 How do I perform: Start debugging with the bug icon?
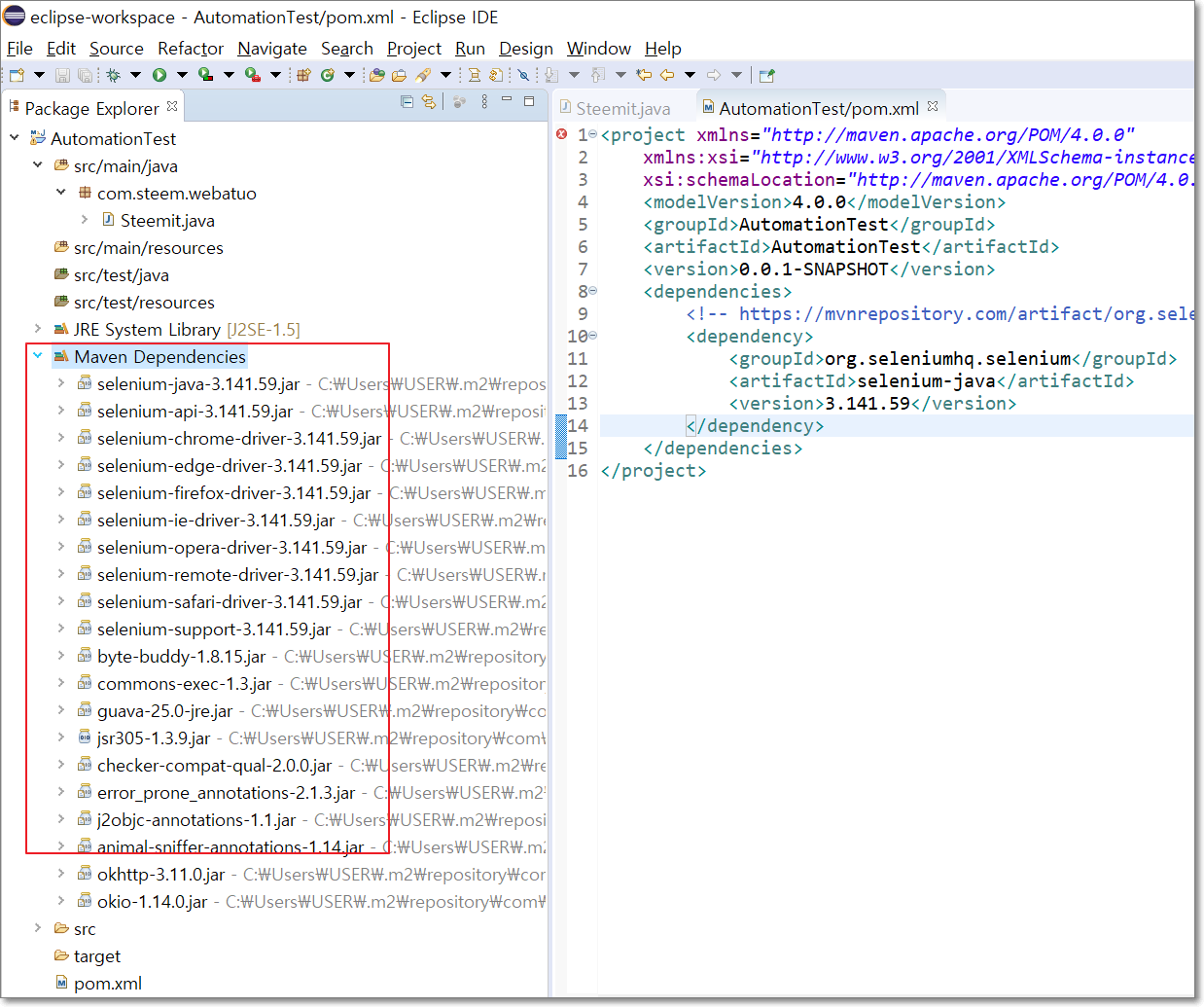click(x=114, y=75)
